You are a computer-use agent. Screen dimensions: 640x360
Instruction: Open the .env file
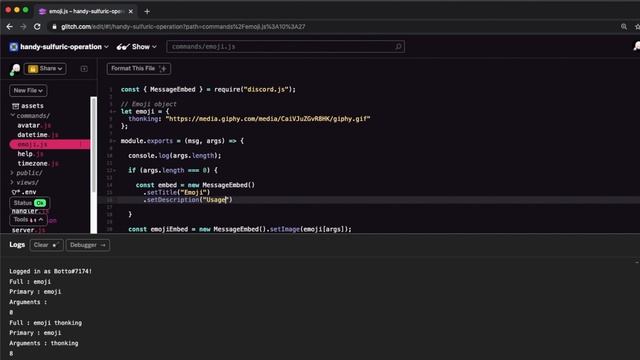pyautogui.click(x=24, y=192)
